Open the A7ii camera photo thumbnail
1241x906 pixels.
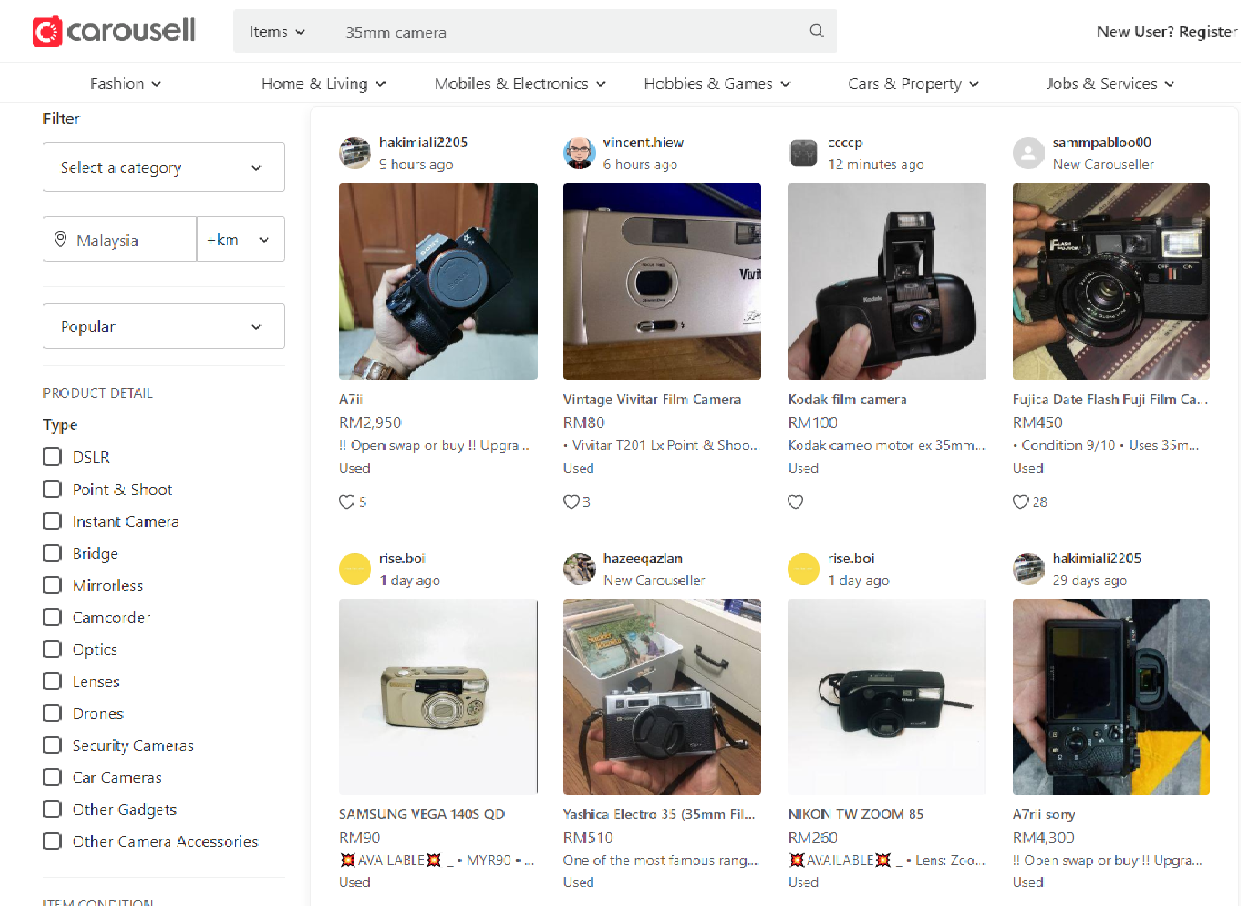click(438, 281)
